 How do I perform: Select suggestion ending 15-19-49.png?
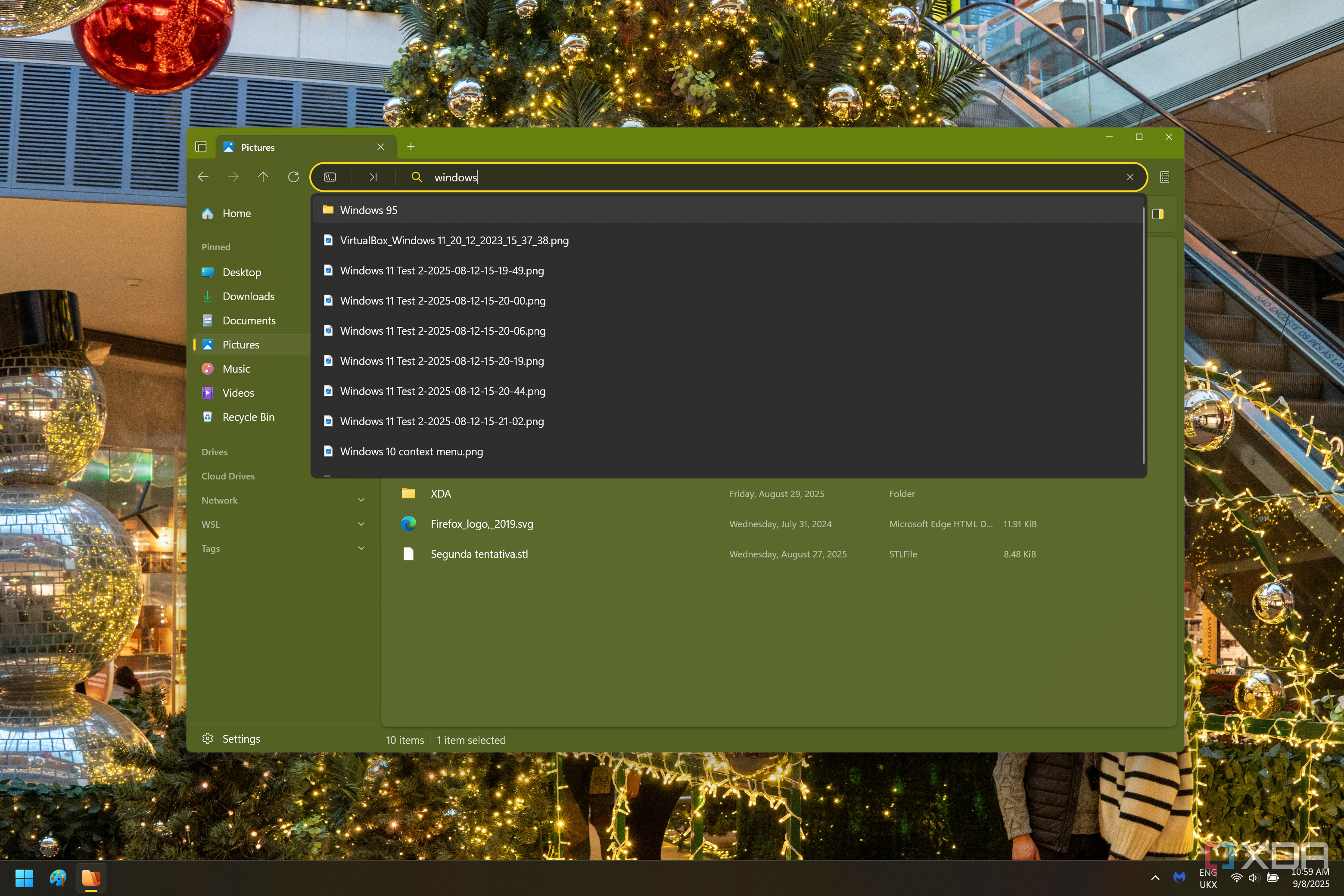[727, 270]
